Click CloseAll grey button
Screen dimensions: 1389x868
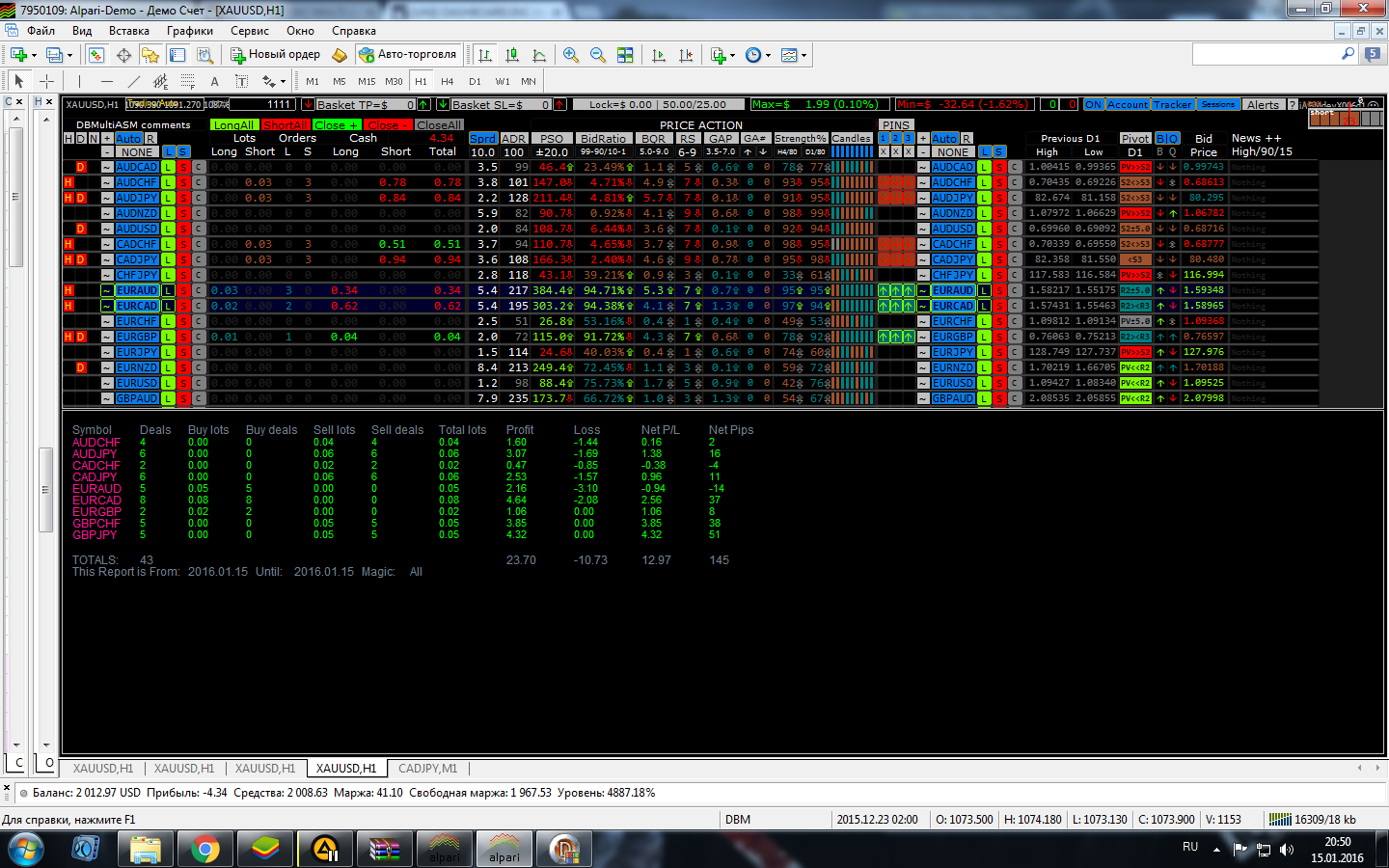439,124
